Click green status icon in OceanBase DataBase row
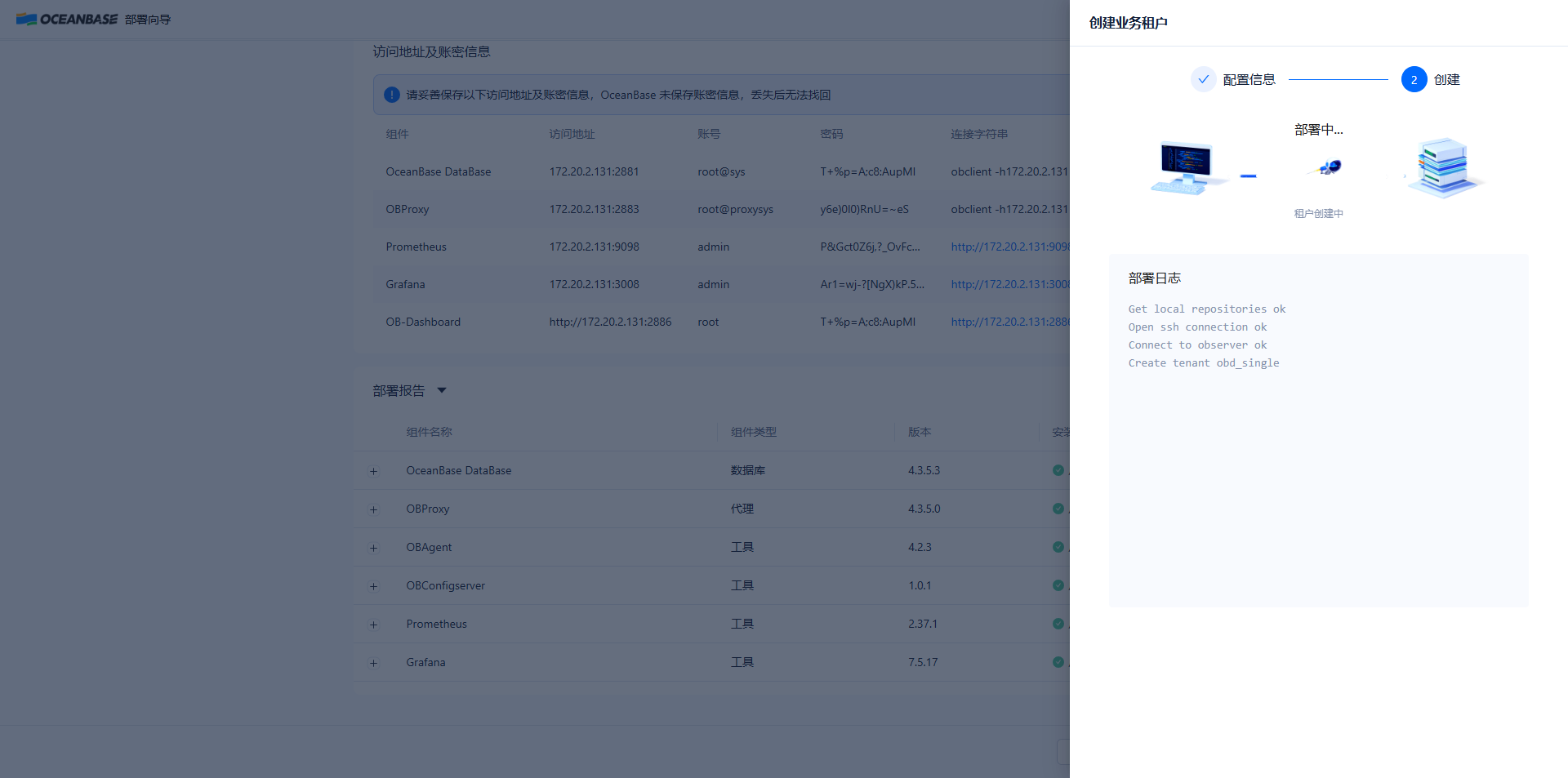 (1058, 470)
